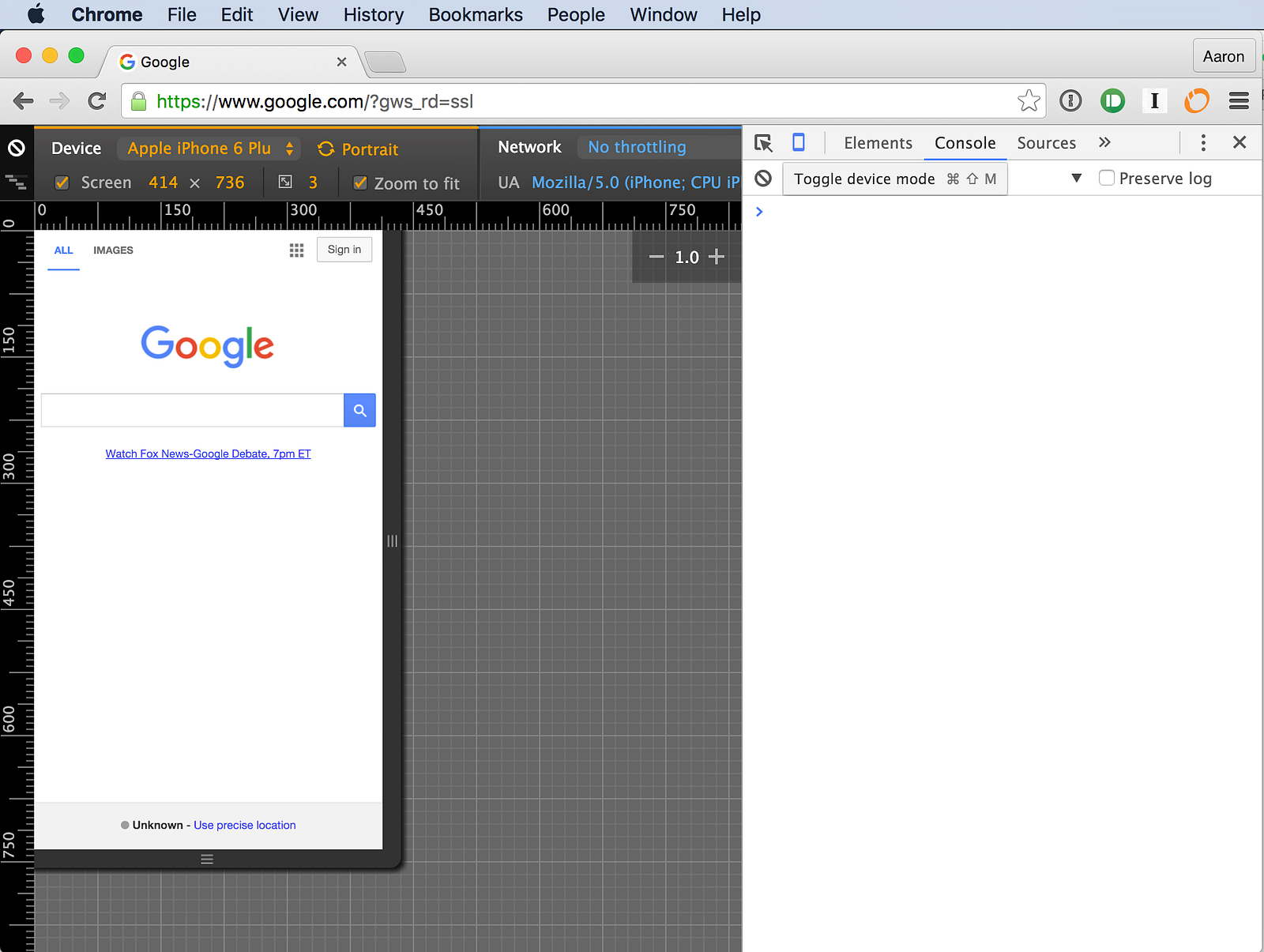
Task: Open the Bookmarks menu
Action: [476, 14]
